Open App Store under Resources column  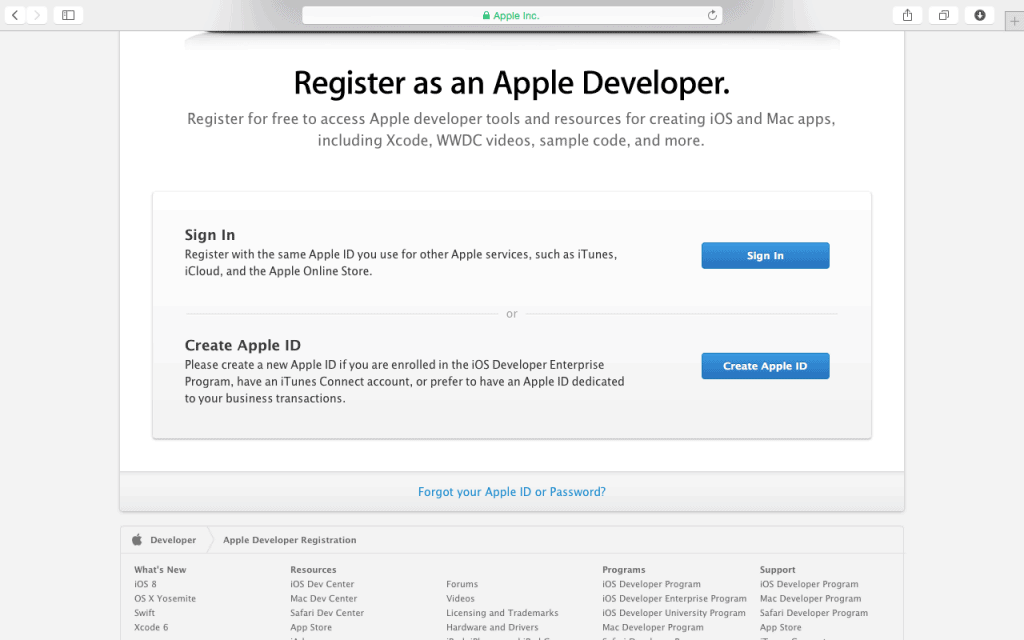pyautogui.click(x=311, y=627)
